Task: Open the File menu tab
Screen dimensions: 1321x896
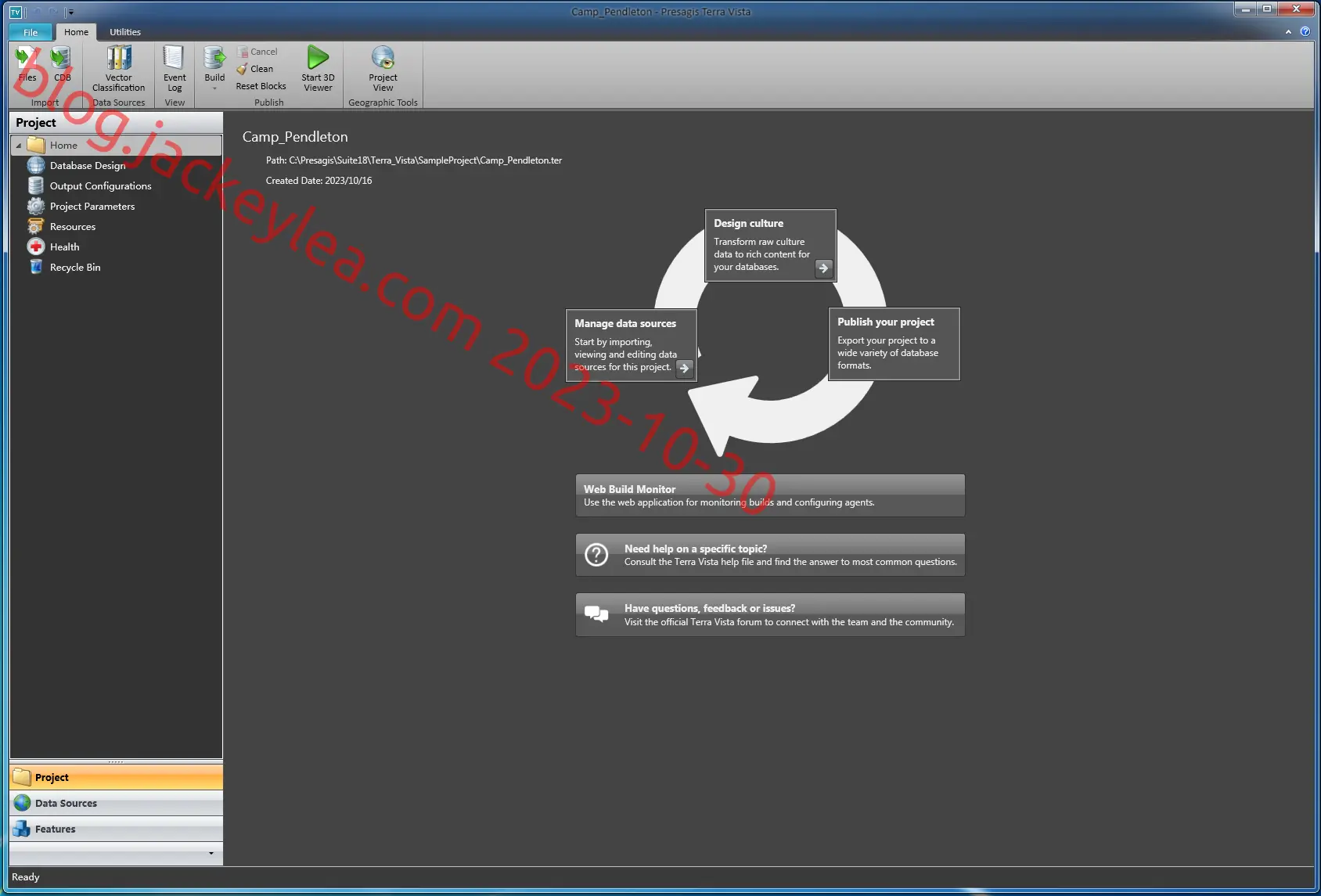Action: (31, 32)
